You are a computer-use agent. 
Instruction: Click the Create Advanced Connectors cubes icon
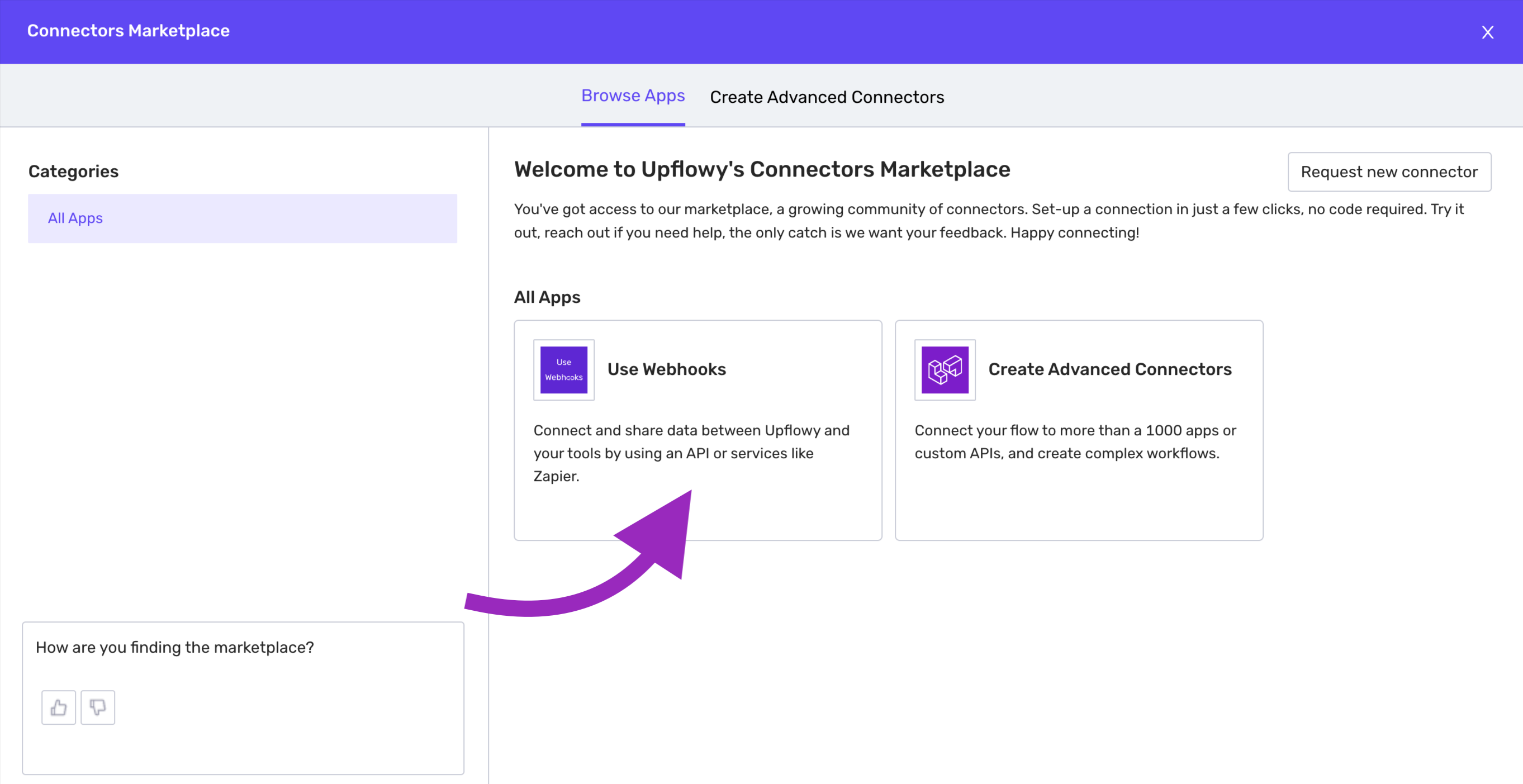click(945, 369)
